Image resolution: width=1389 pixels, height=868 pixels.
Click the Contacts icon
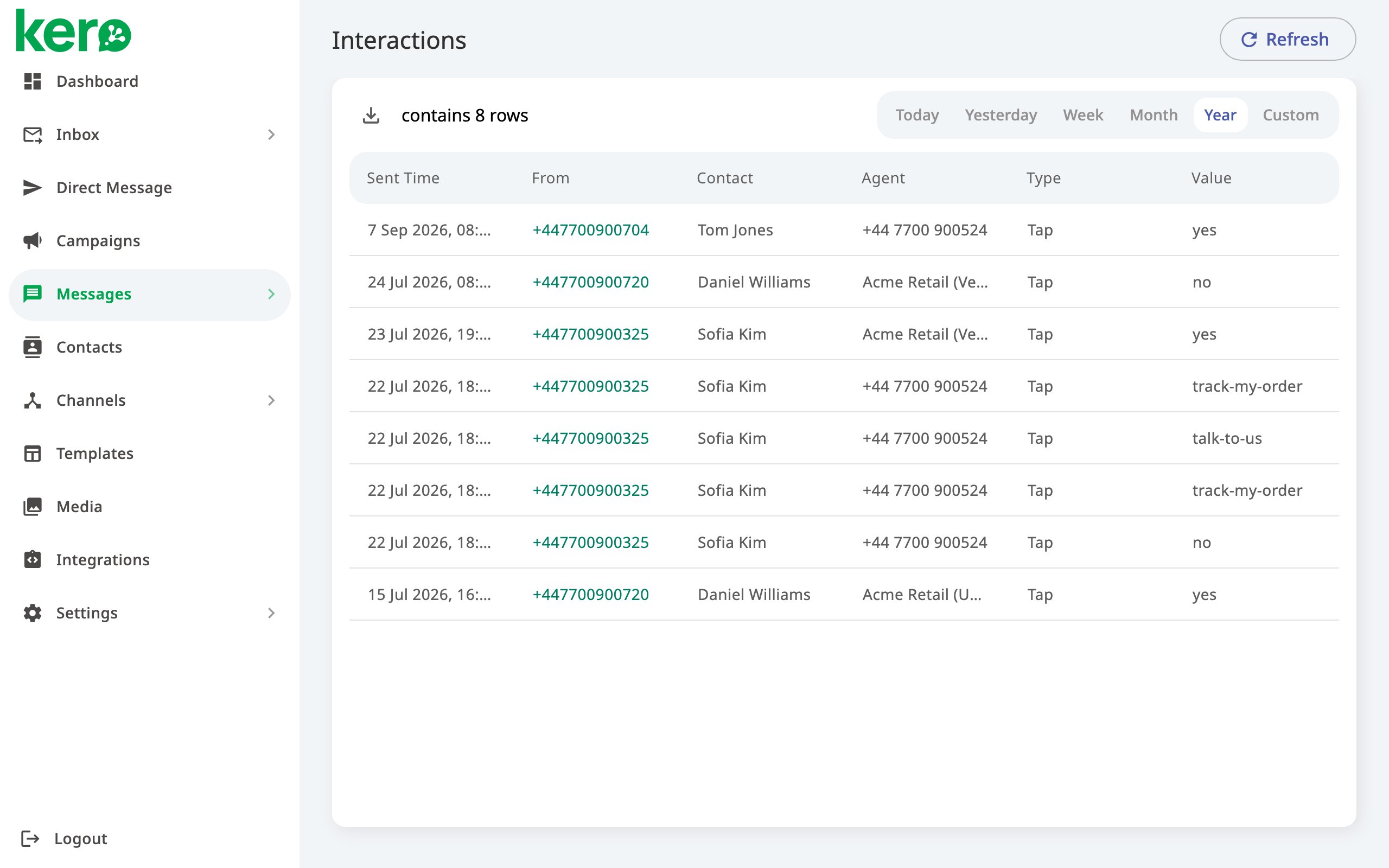coord(33,347)
